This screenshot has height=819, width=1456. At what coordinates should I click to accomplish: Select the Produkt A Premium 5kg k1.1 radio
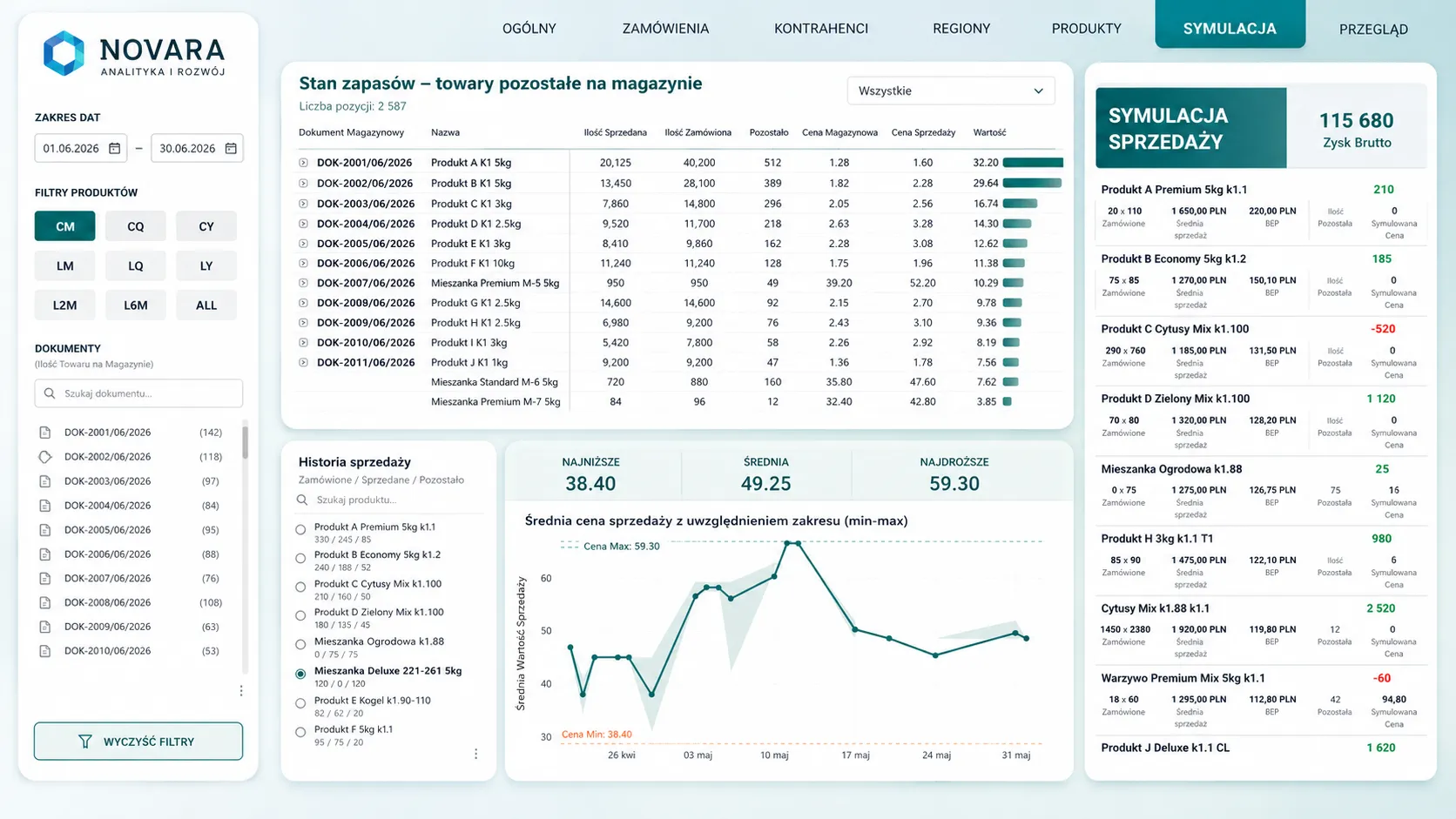pos(300,530)
